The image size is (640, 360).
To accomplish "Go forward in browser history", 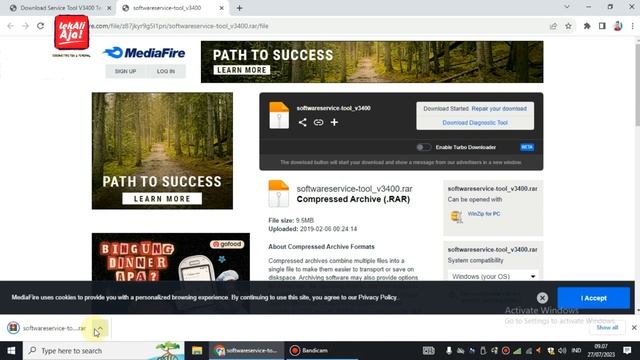I will tap(25, 26).
